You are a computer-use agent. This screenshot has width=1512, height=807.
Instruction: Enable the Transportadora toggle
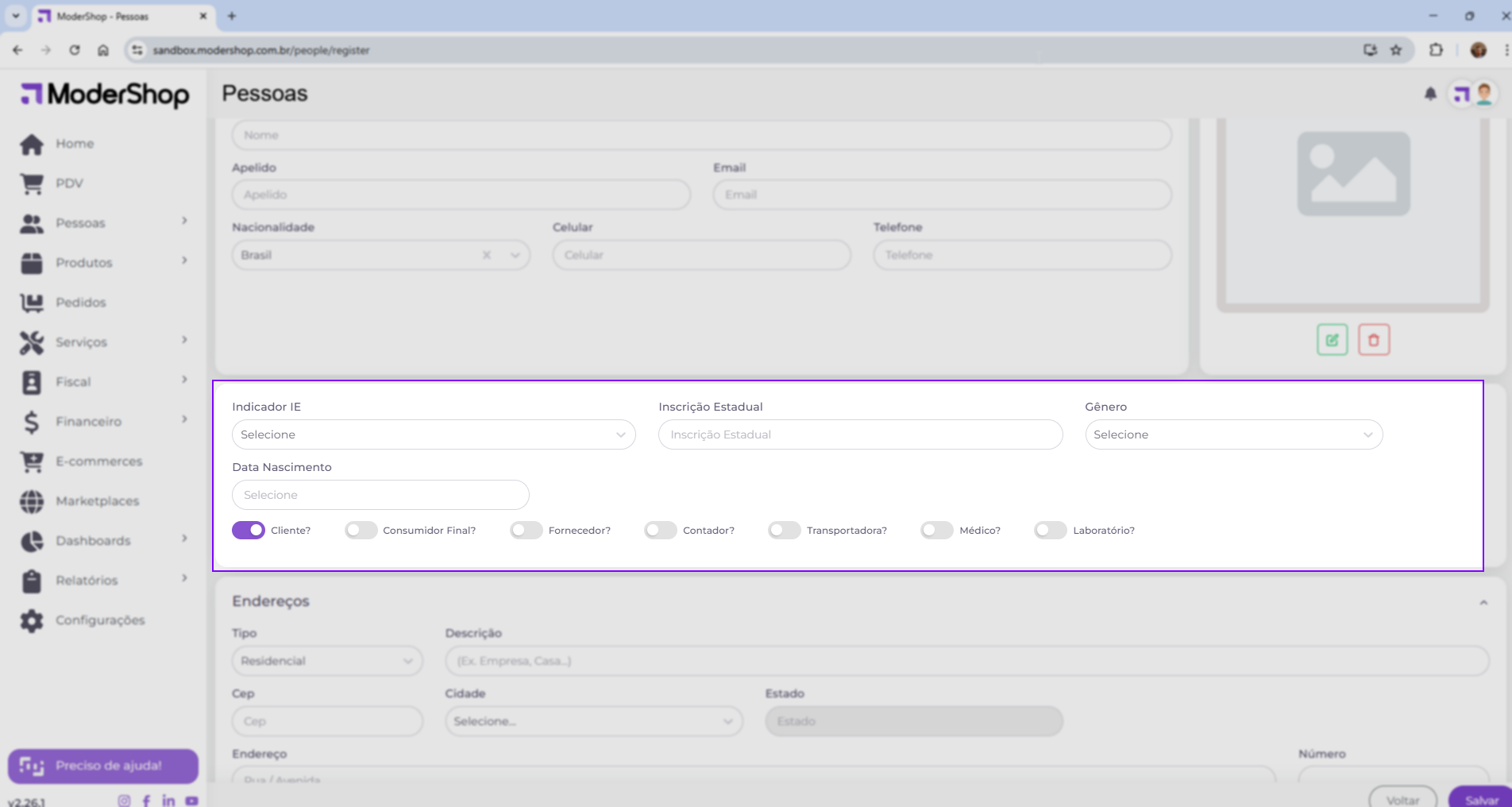[x=784, y=530]
